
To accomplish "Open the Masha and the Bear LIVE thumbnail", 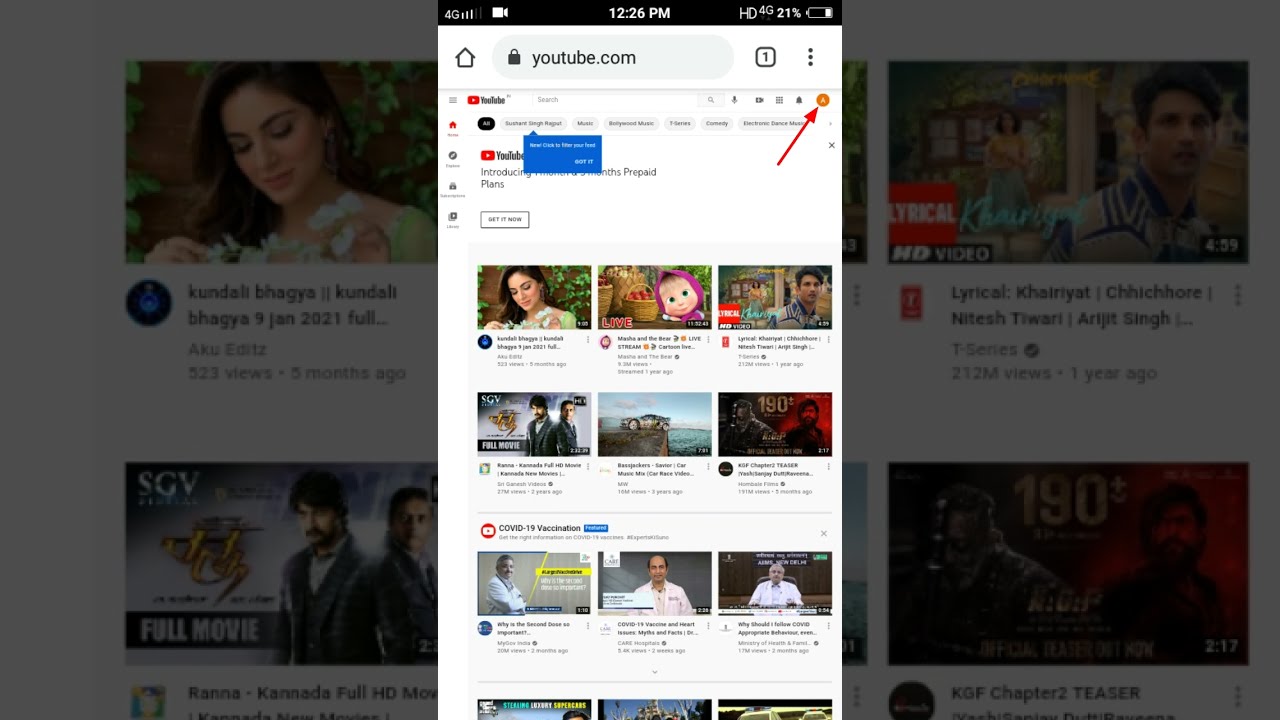I will click(x=655, y=297).
